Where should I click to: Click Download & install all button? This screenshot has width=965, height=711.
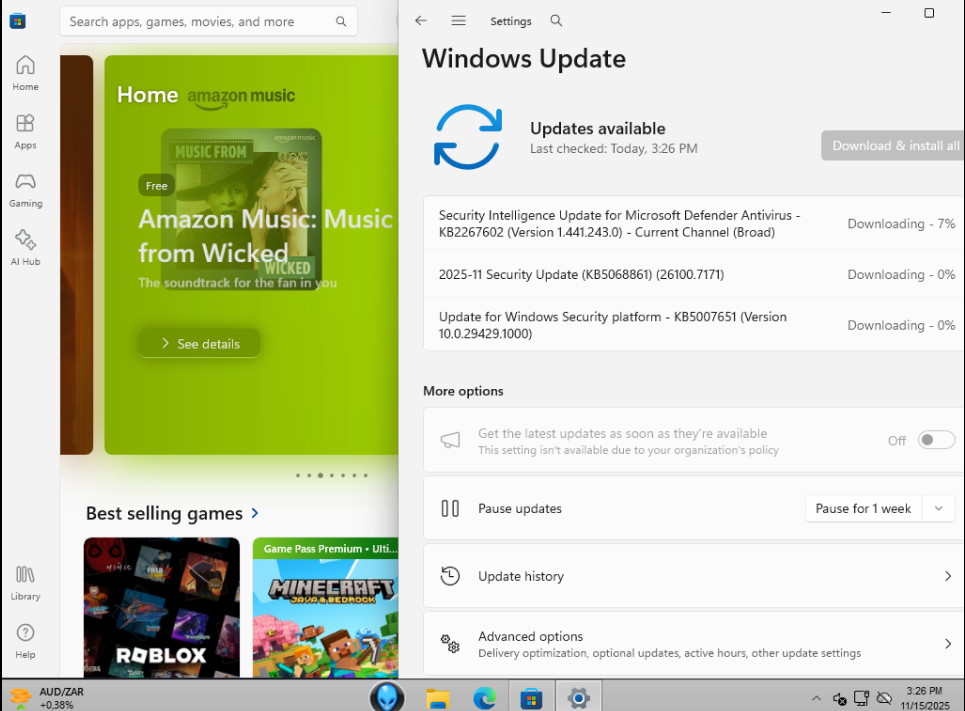click(x=893, y=146)
